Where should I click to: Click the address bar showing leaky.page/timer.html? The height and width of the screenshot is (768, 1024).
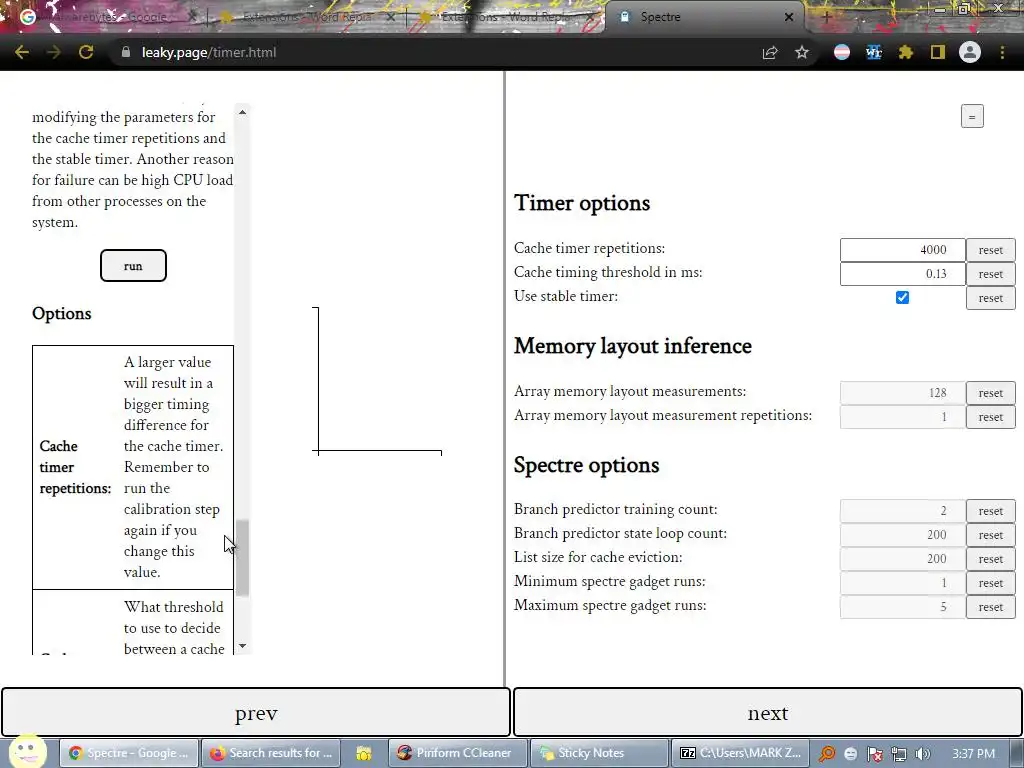pos(431,52)
